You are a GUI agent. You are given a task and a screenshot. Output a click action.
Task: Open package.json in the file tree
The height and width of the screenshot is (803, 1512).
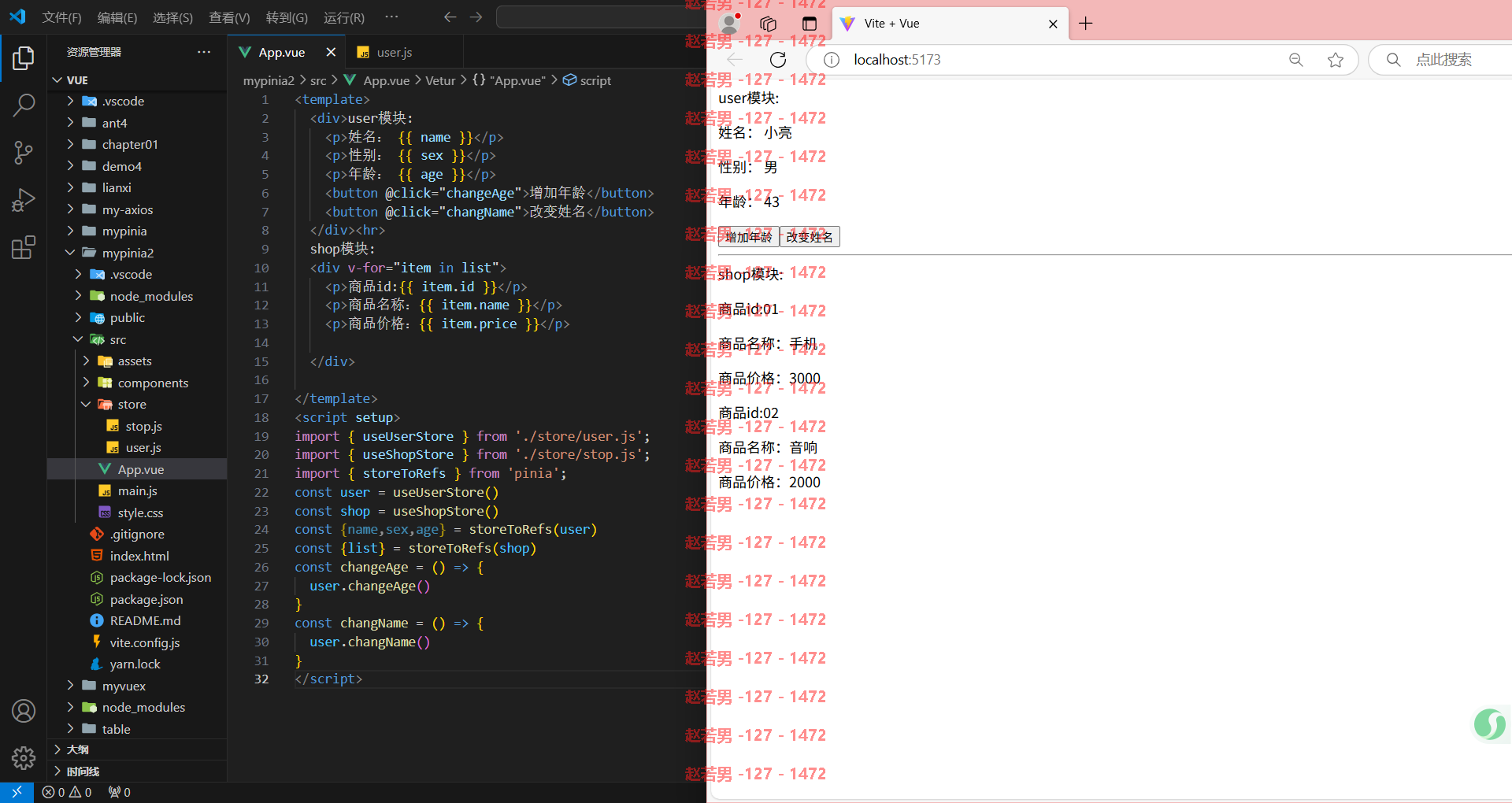tap(137, 599)
